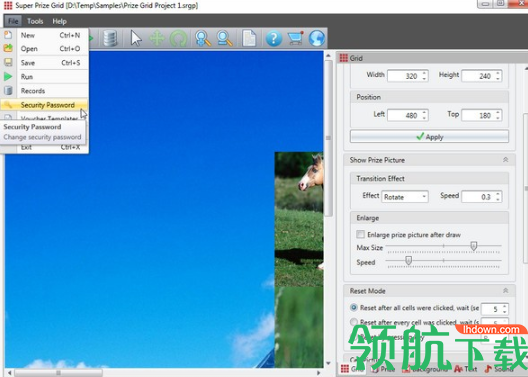Select Reset after every cell was clicked
Viewport: 528px width, 377px height.
(354, 321)
